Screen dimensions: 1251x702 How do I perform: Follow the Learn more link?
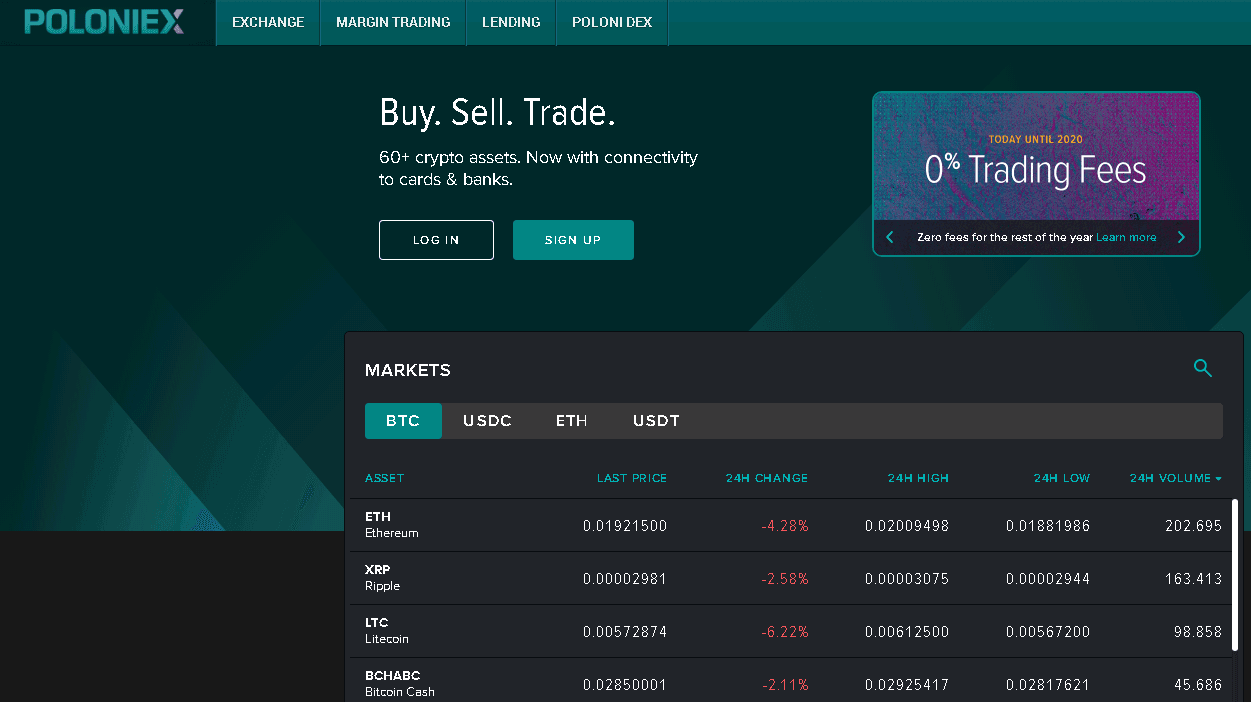1126,238
